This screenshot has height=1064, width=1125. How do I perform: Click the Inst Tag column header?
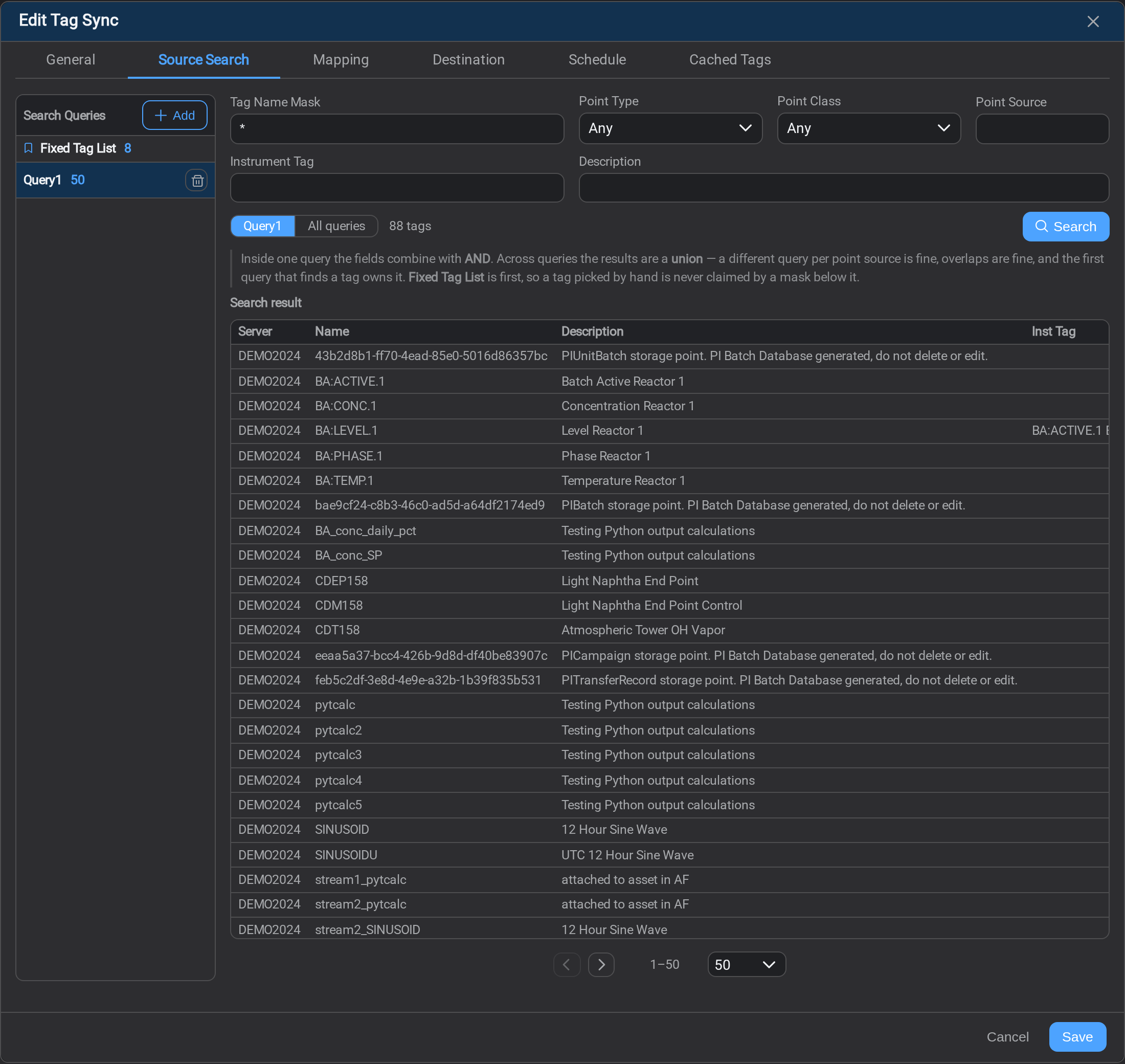tap(1053, 331)
